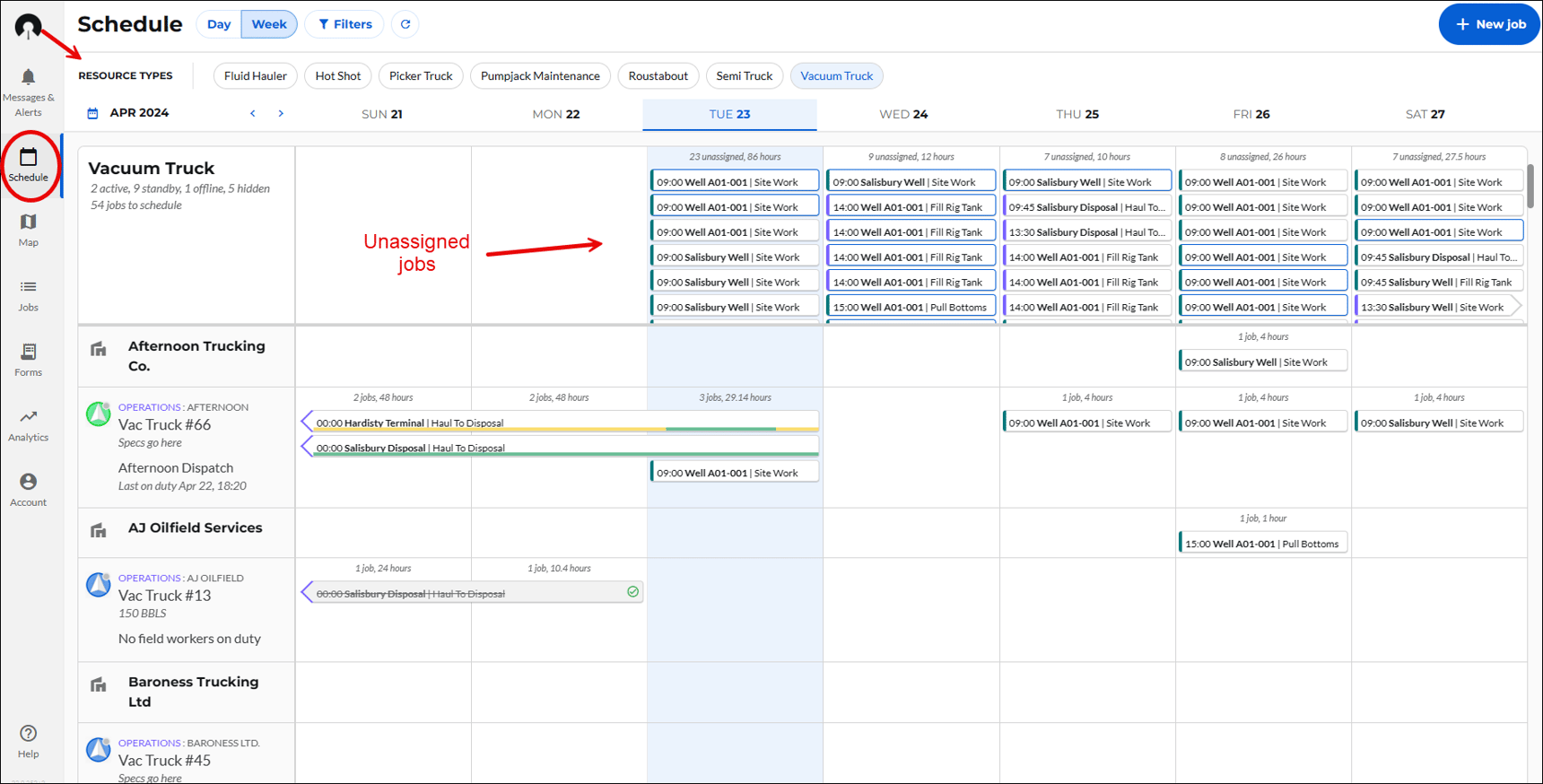Open Vac Truck #66 resource

(164, 424)
